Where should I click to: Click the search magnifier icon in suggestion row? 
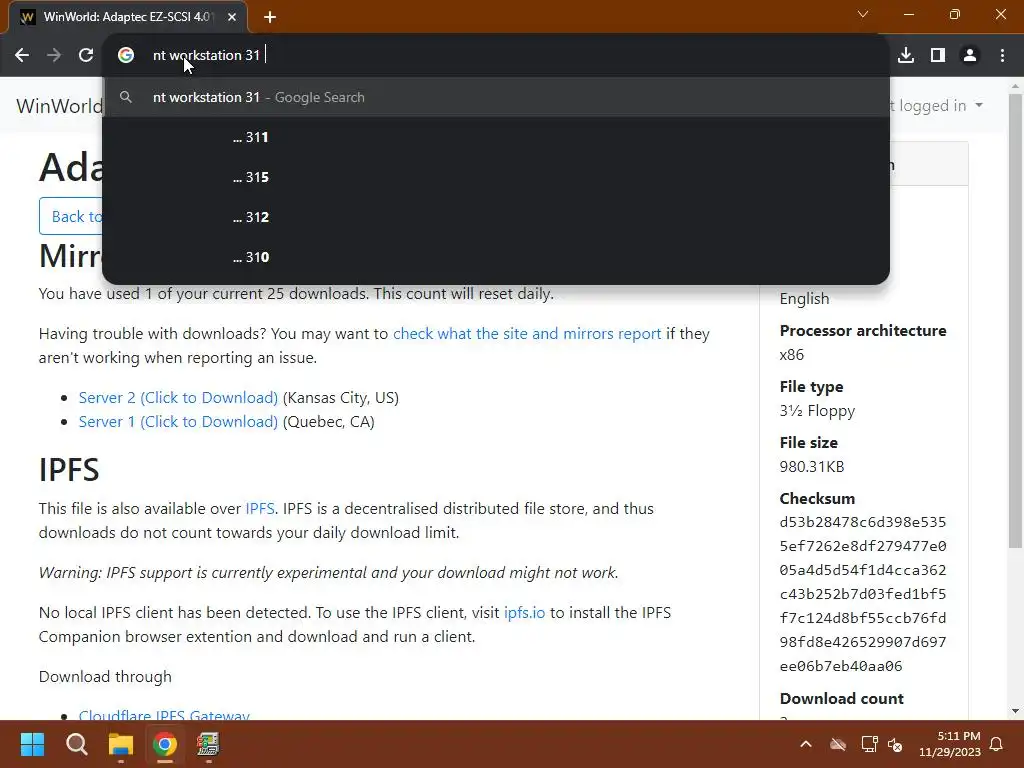126,97
